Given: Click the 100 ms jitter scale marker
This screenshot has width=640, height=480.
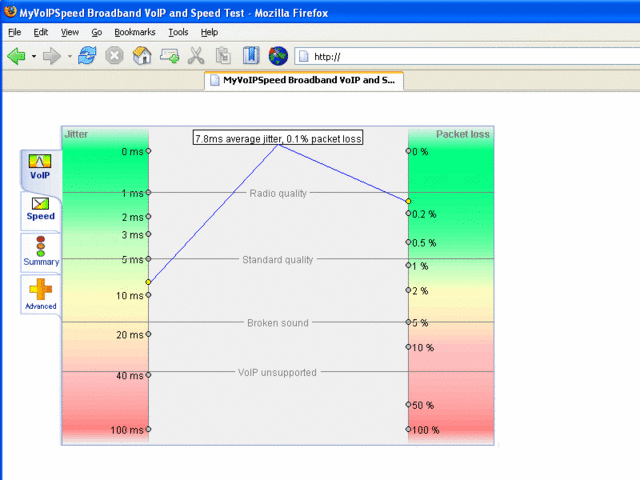Looking at the screenshot, I should (x=149, y=429).
